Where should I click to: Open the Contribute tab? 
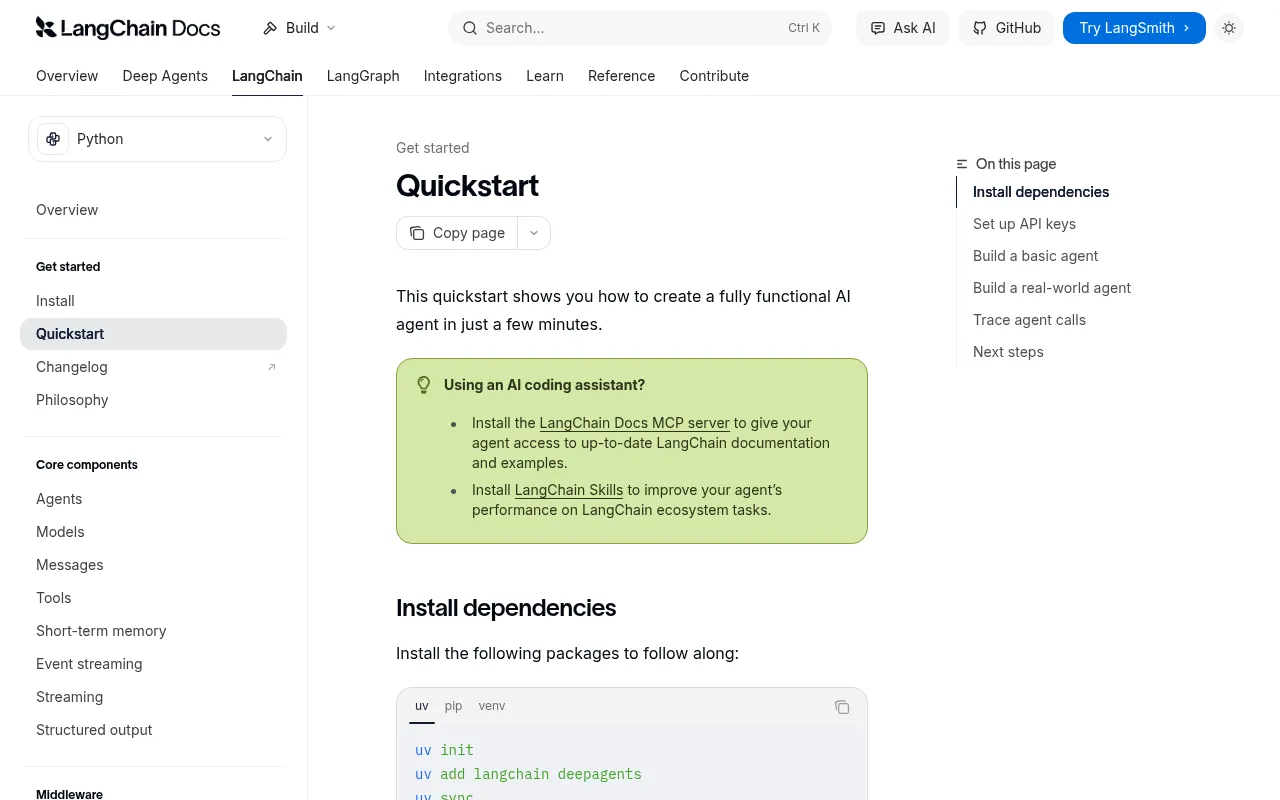[714, 76]
